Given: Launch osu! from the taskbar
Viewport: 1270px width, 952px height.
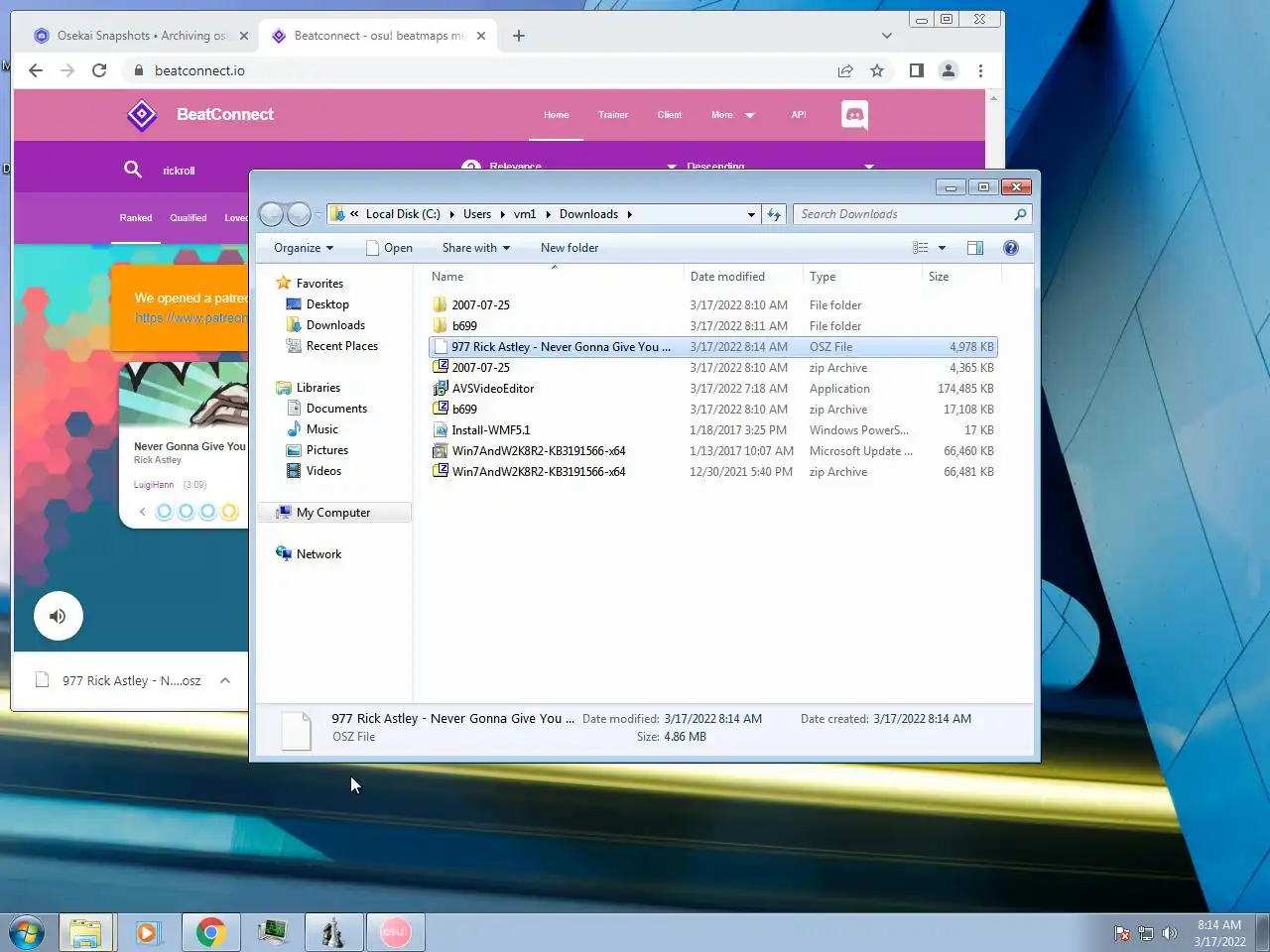Looking at the screenshot, I should [x=395, y=932].
